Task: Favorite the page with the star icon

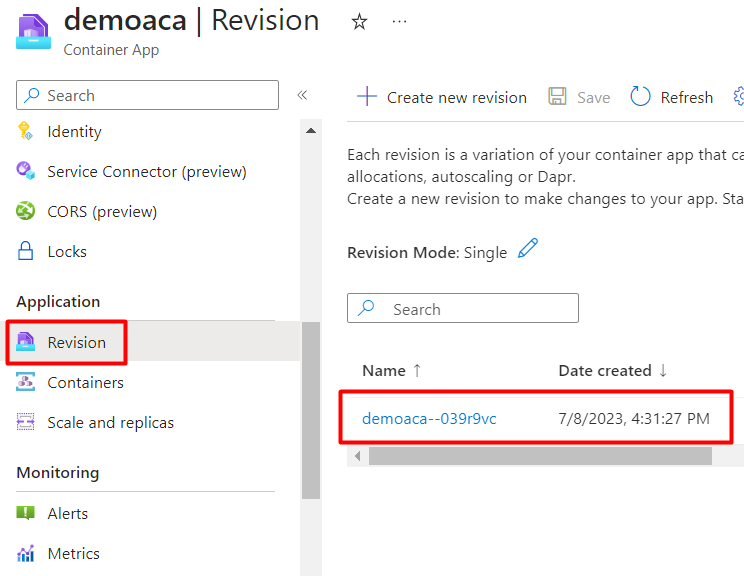Action: 359,21
